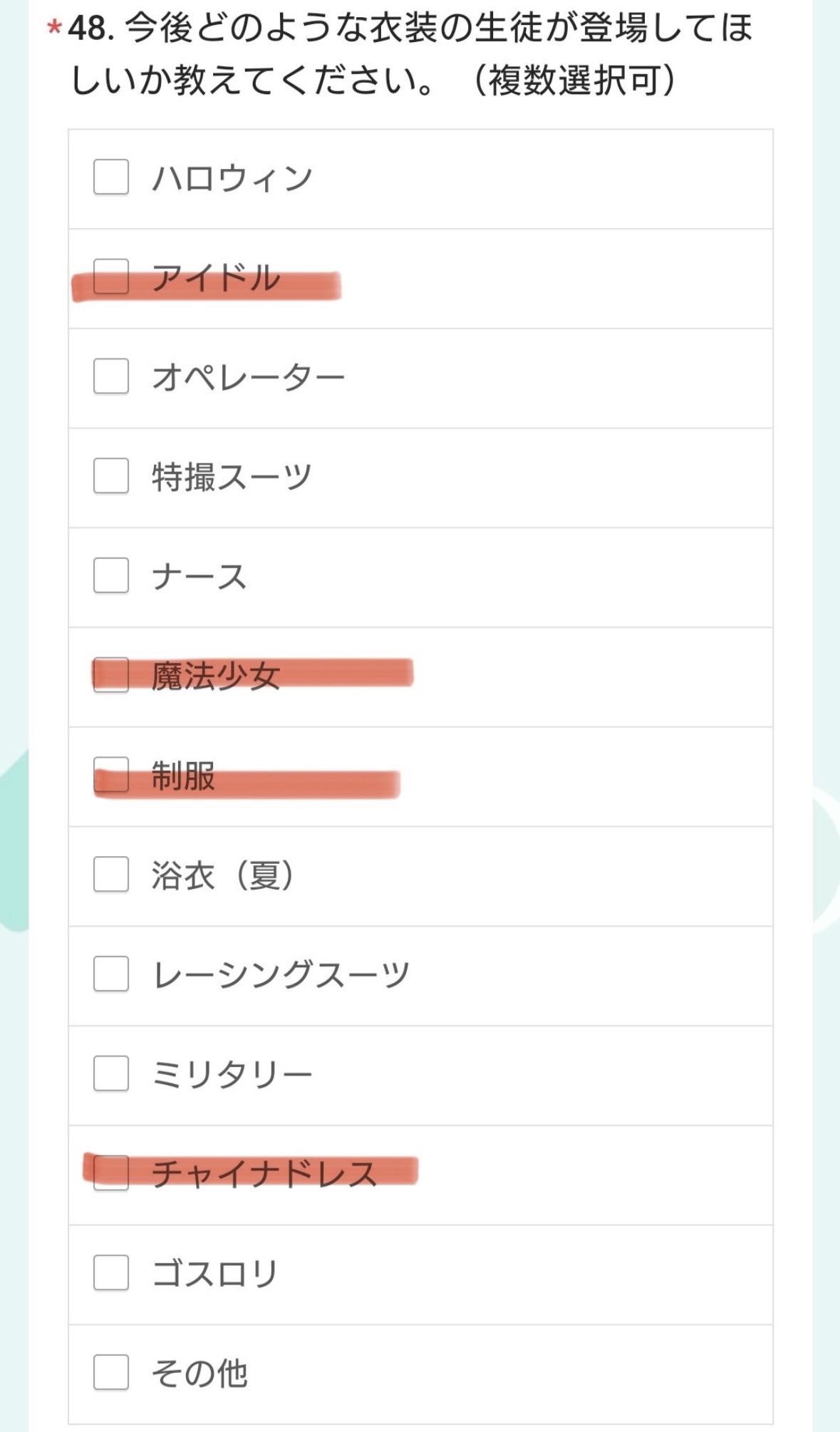Check the ナース option
The height and width of the screenshot is (1432, 840).
tap(111, 576)
